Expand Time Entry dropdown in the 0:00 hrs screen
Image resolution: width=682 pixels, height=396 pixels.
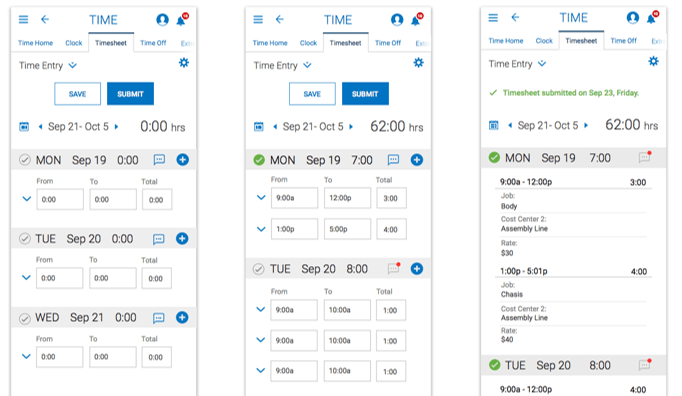(73, 65)
